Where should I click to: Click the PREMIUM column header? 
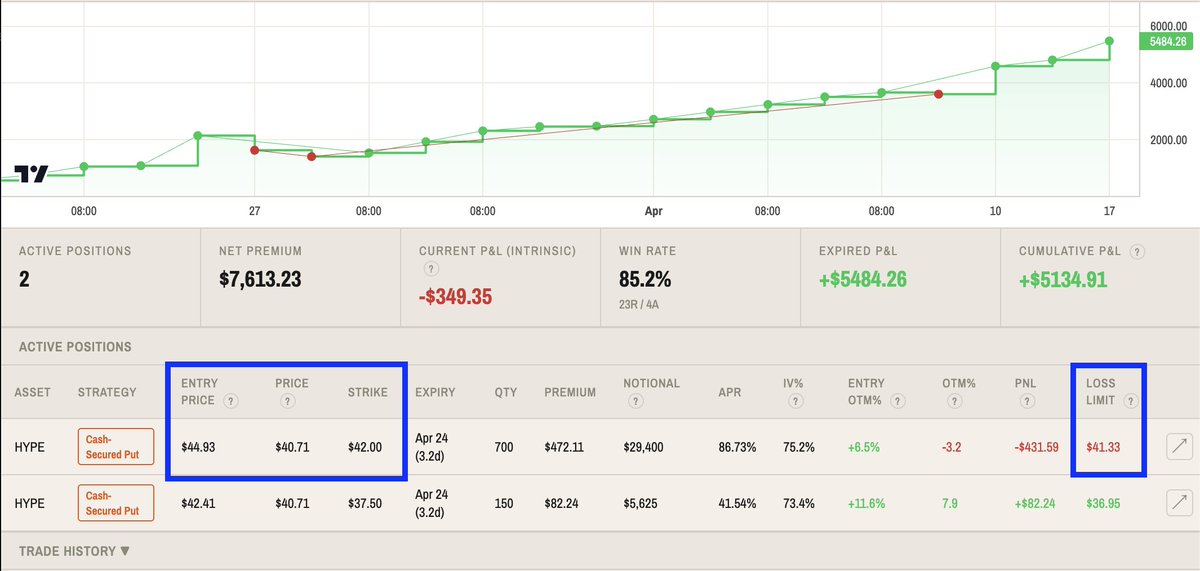(x=570, y=392)
